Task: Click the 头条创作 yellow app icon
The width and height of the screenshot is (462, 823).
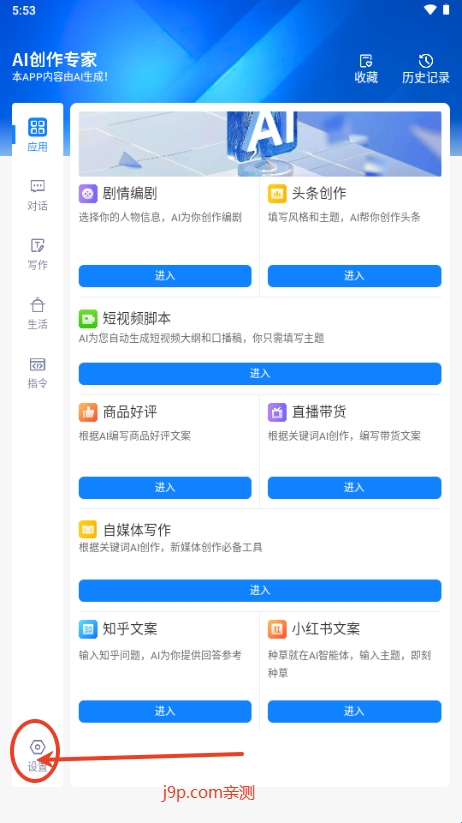Action: pos(277,194)
